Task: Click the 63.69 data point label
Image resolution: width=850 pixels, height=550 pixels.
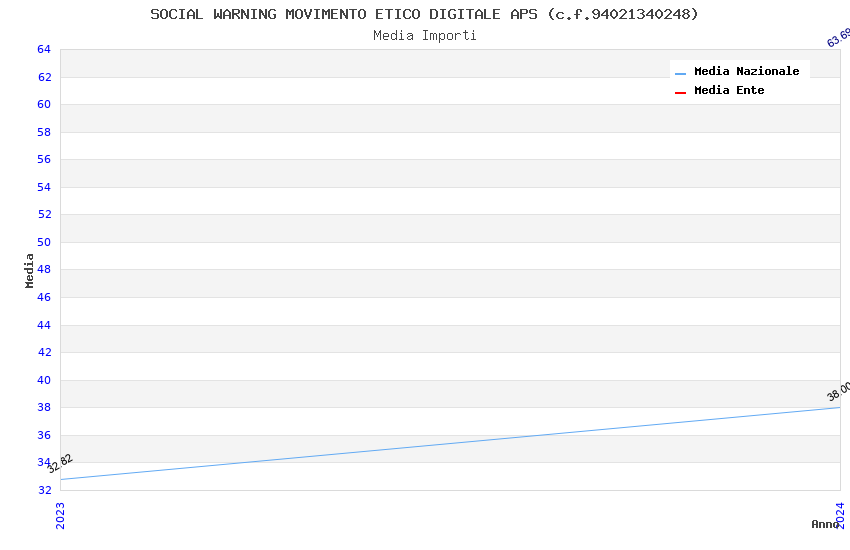Action: 838,37
